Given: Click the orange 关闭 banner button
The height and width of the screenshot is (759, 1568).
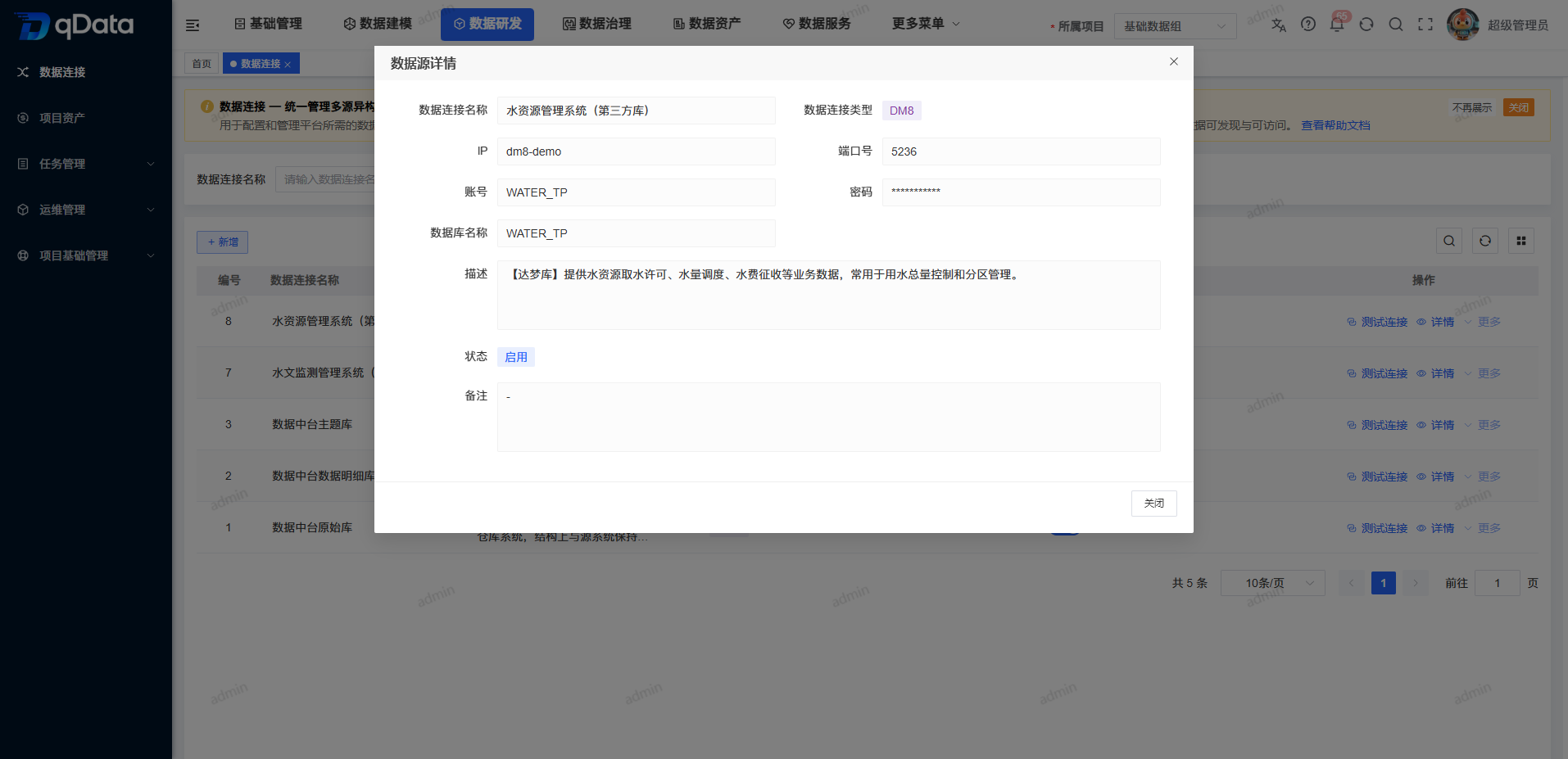Looking at the screenshot, I should [x=1519, y=107].
